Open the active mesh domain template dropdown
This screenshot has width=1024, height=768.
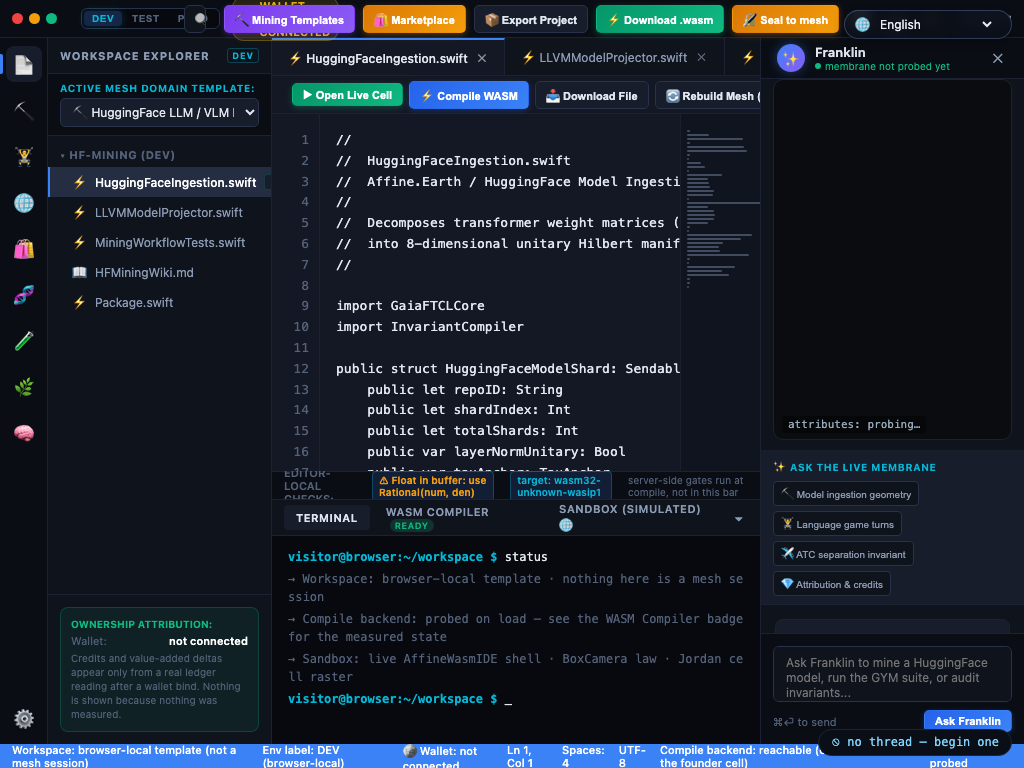point(159,112)
